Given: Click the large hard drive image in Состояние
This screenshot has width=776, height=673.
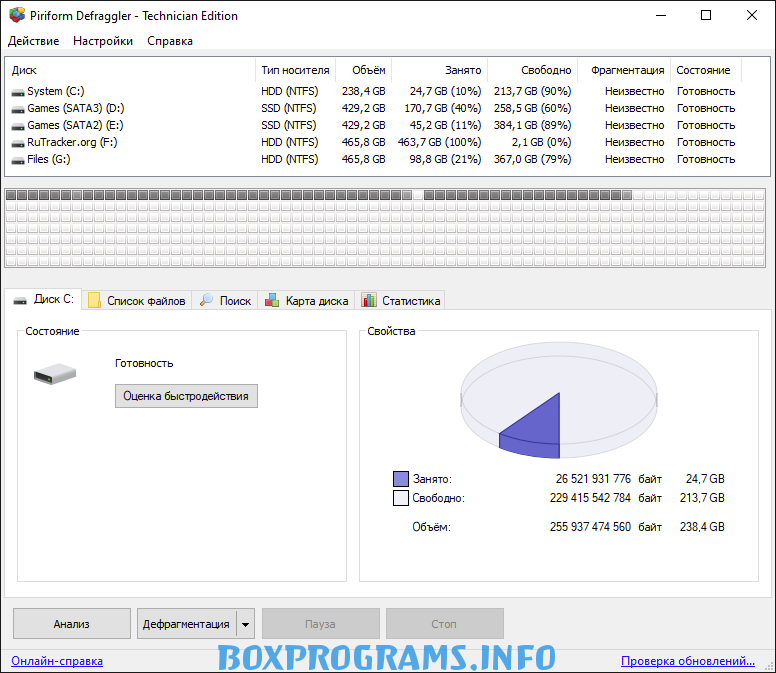Looking at the screenshot, I should [55, 374].
